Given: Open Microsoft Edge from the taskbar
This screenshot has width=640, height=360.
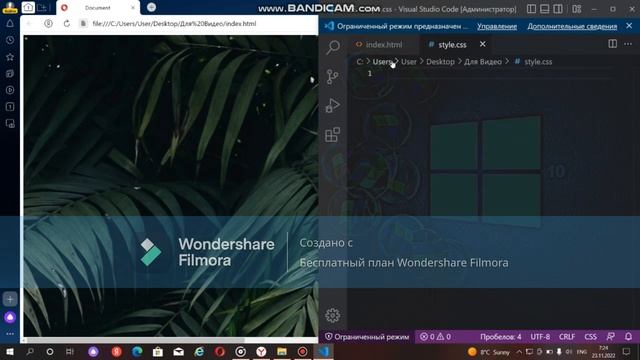Looking at the screenshot, I should click(137, 351).
